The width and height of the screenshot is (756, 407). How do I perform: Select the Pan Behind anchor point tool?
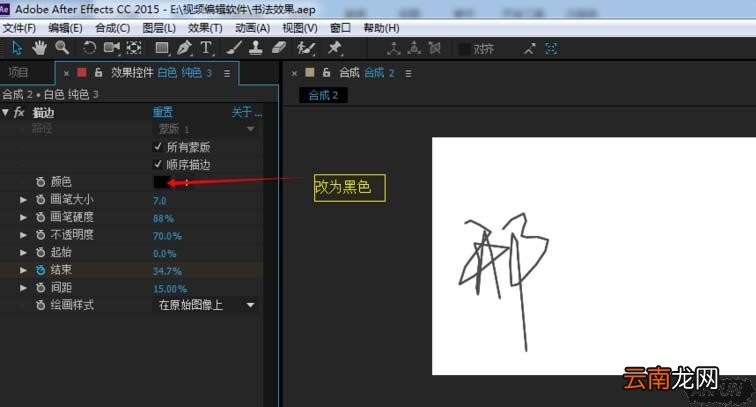134,47
